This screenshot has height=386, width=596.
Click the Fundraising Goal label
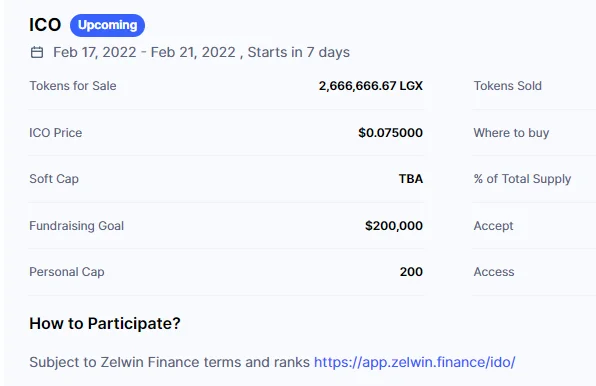(76, 226)
